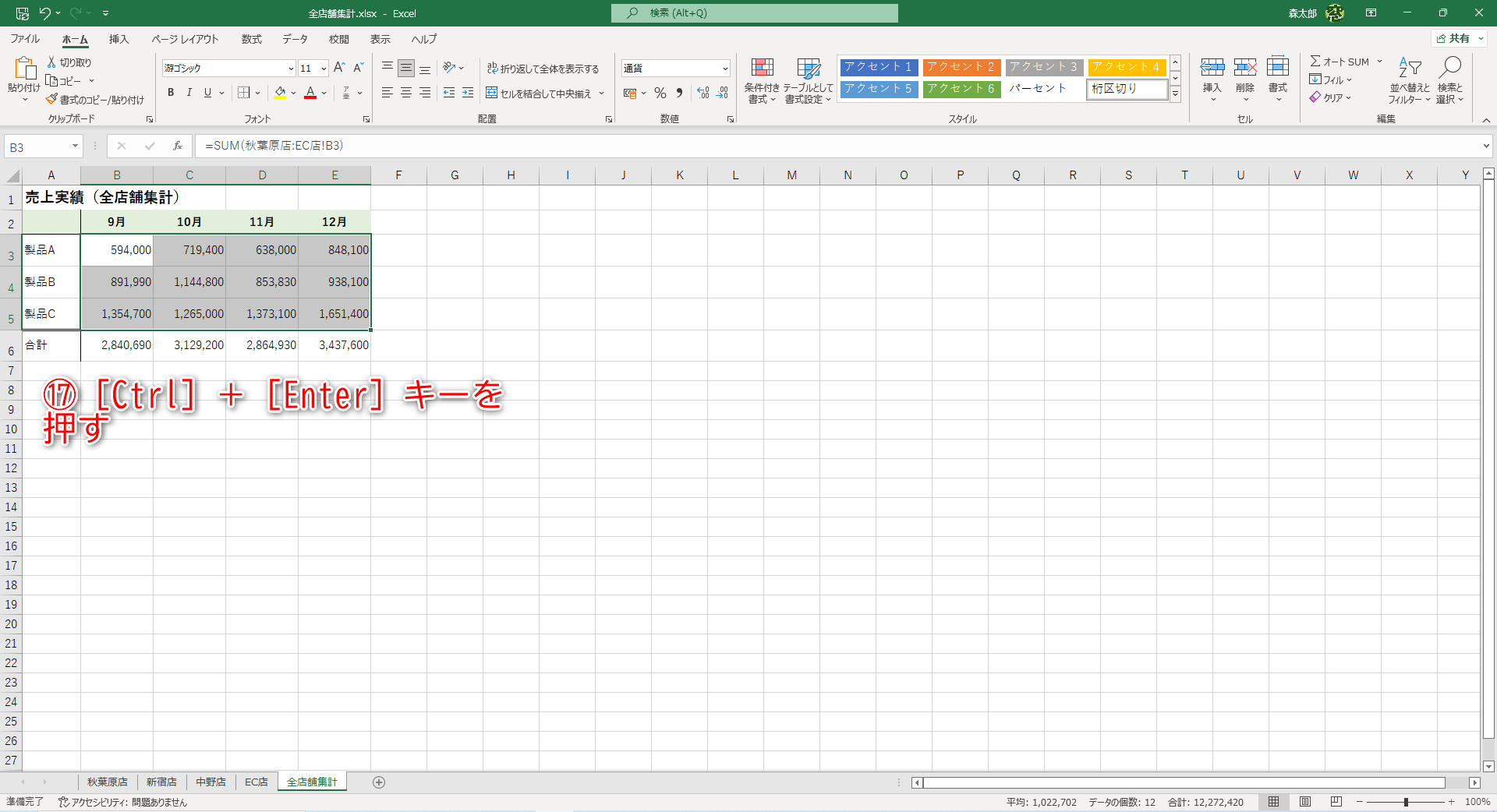
Task: Switch to the ページ レイアウト ribbon tab
Action: coord(184,39)
